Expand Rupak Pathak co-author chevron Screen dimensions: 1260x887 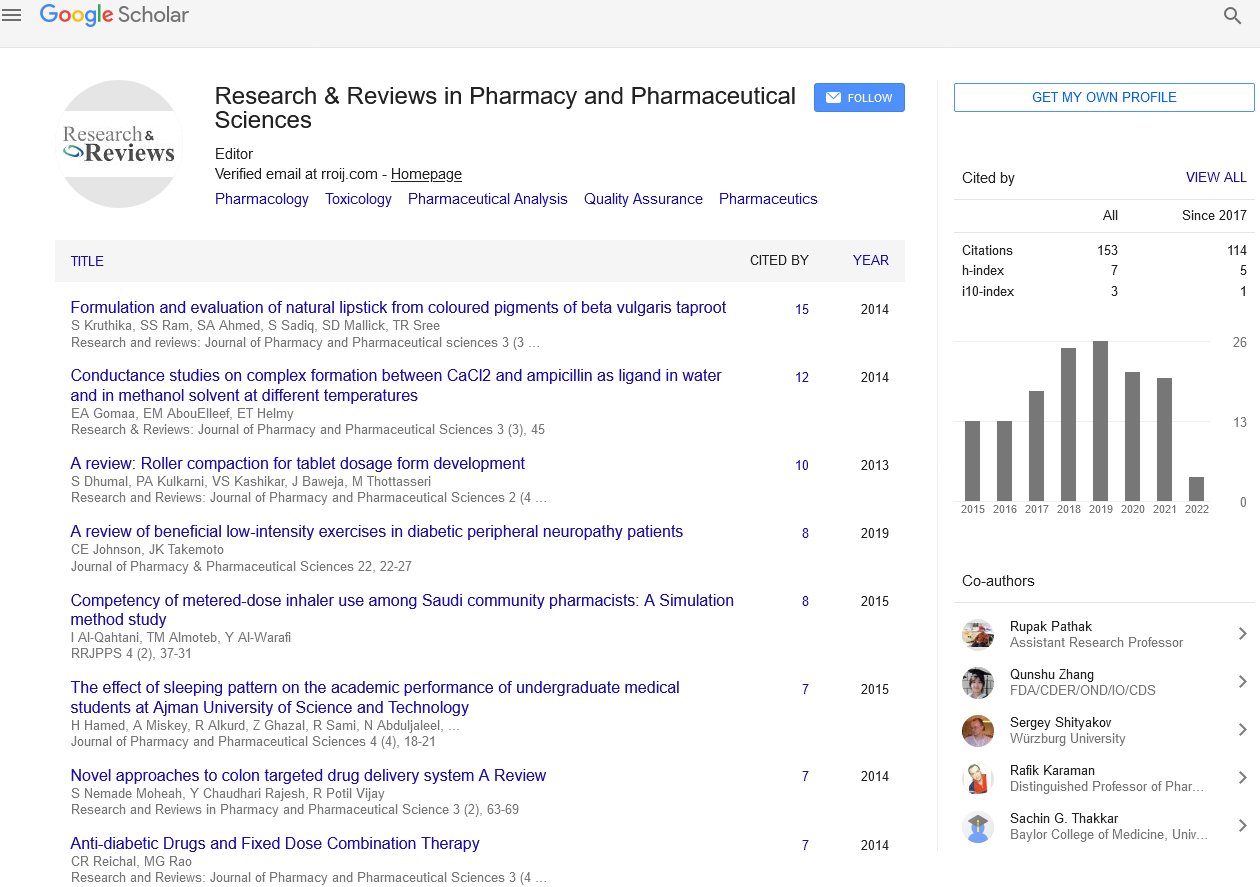click(1242, 634)
